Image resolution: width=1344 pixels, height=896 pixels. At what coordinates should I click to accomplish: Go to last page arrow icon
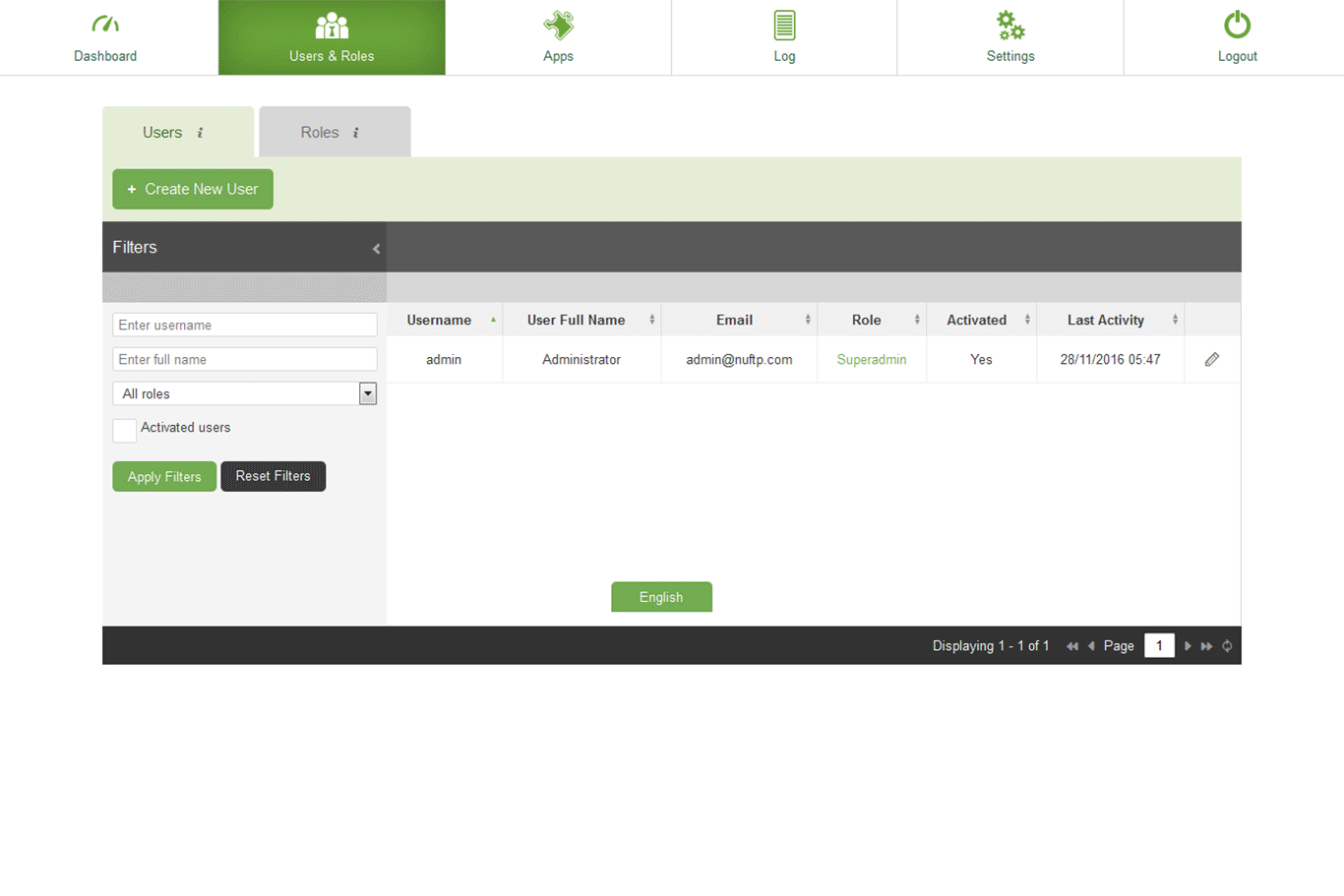1206,646
